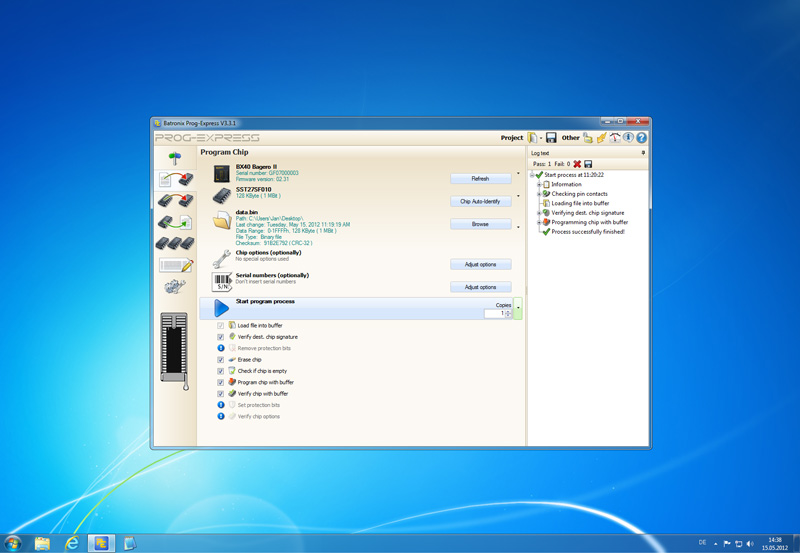
Task: Click the Chip options wrench icon
Action: coord(221,259)
